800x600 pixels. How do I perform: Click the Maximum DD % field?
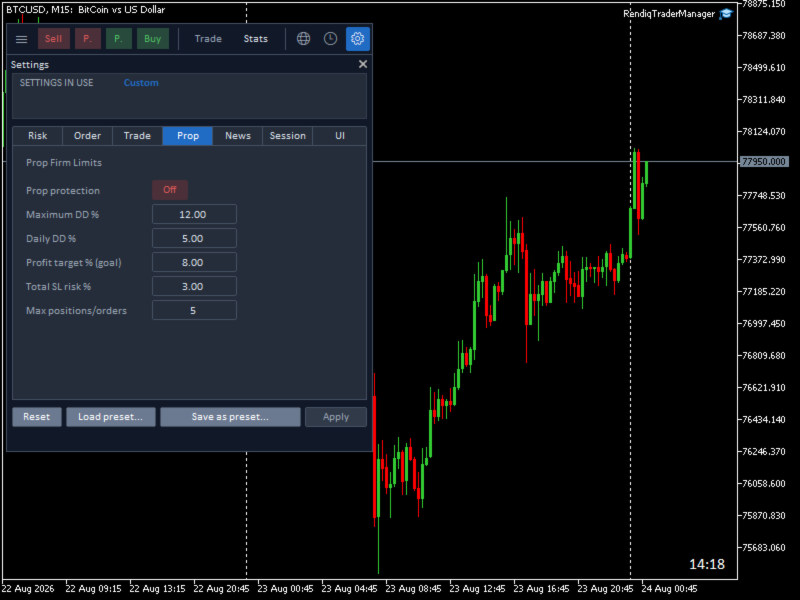[194, 214]
